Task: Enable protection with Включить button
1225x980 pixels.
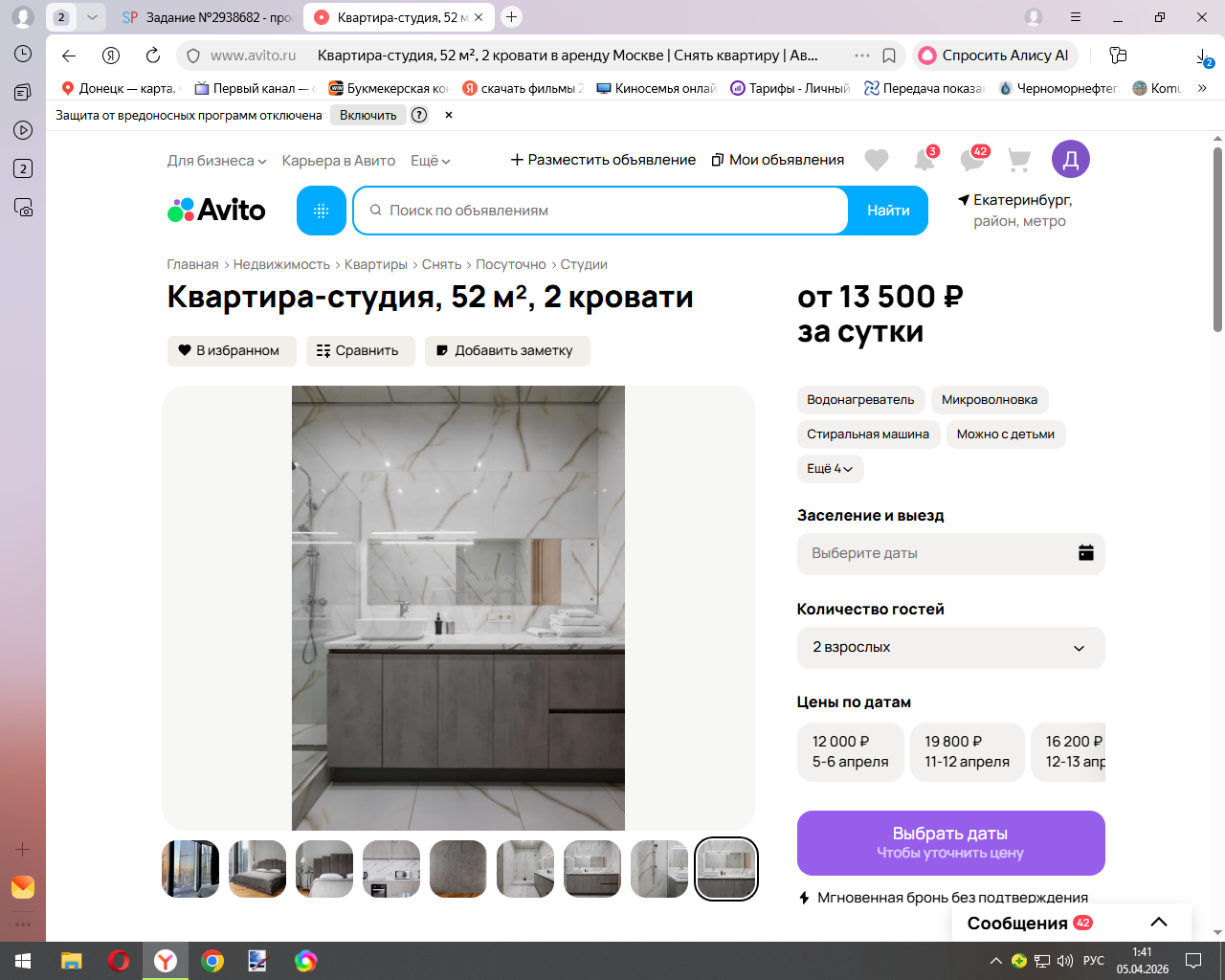Action: [x=368, y=115]
